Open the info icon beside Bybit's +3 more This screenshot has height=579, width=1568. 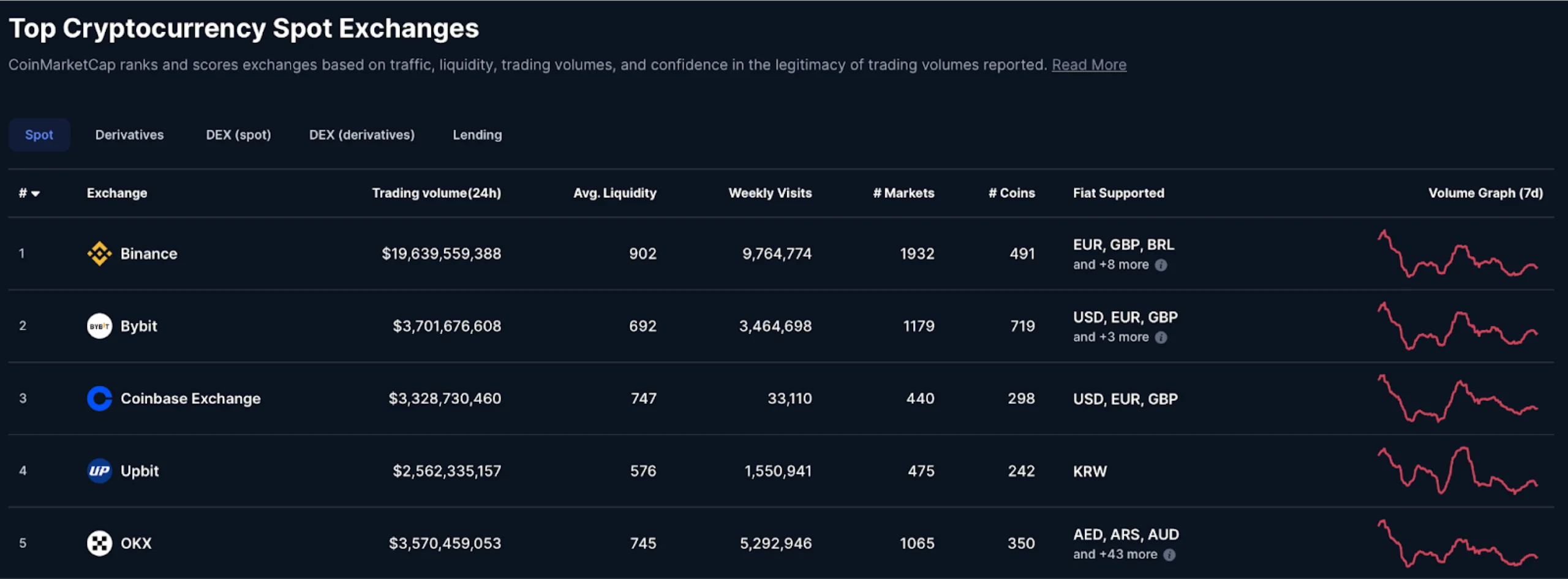[1161, 338]
